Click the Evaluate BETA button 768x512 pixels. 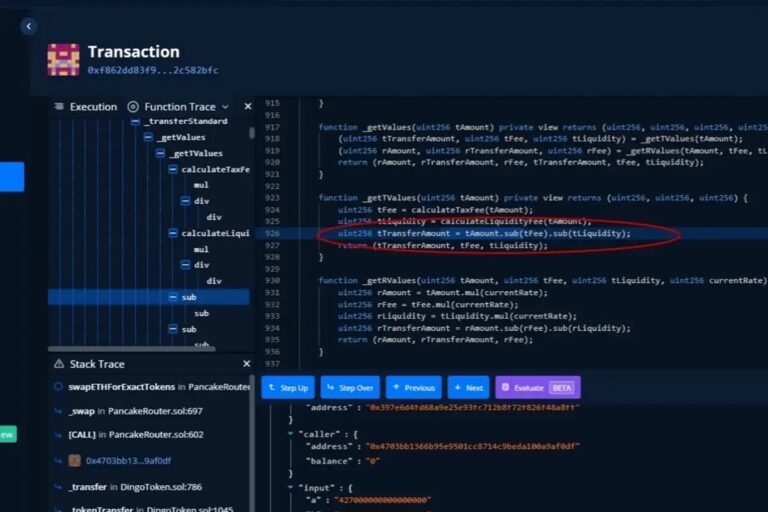point(537,388)
